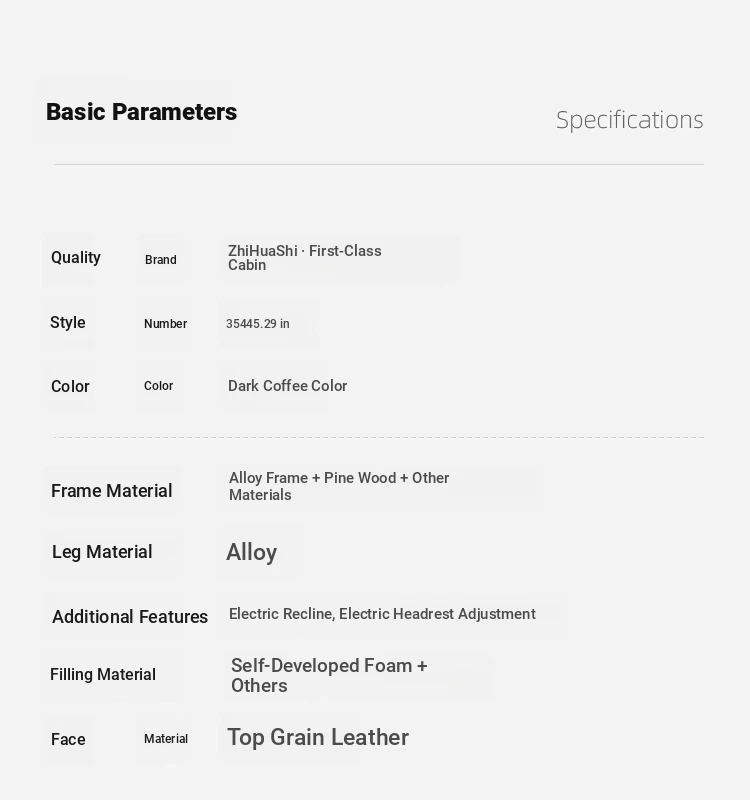Select the Specifications label
Viewport: 750px width, 800px height.
pos(630,120)
